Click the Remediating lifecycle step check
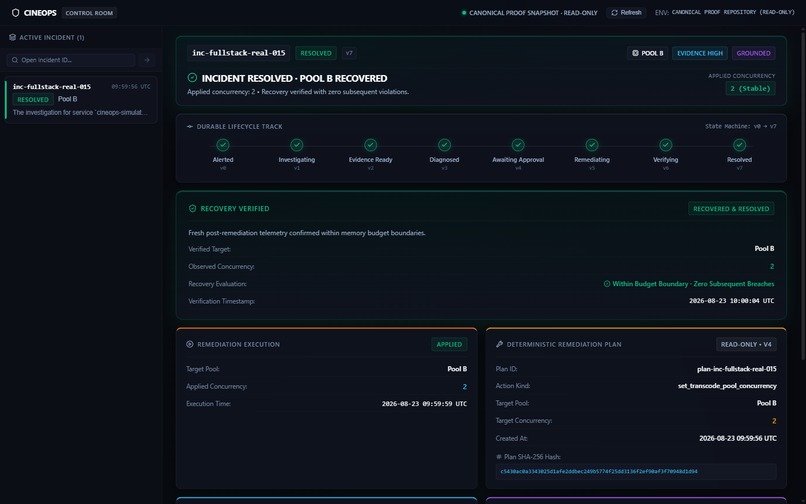Viewport: 806px width, 504px height. (592, 145)
